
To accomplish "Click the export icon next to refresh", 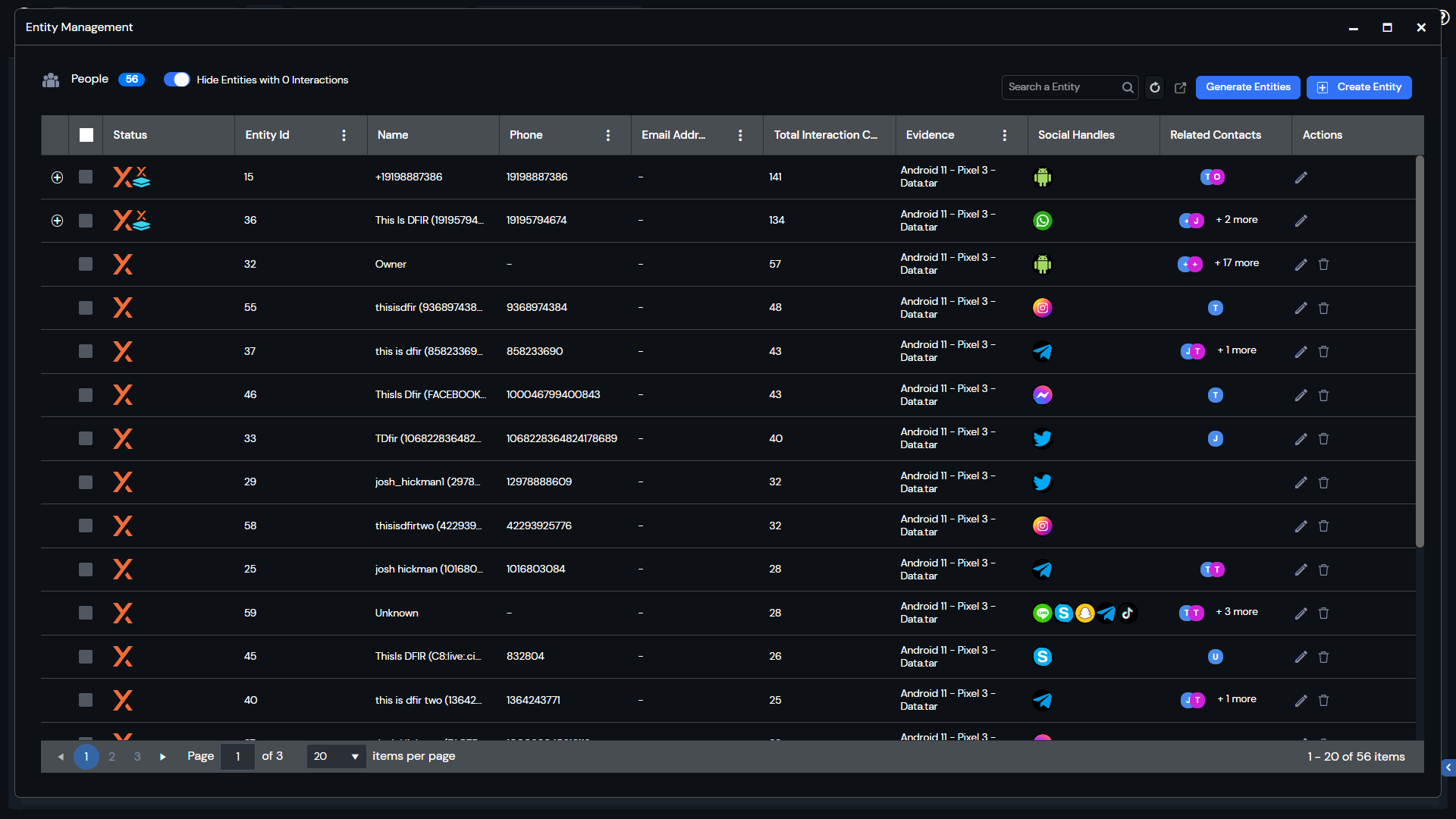I will click(x=1180, y=88).
